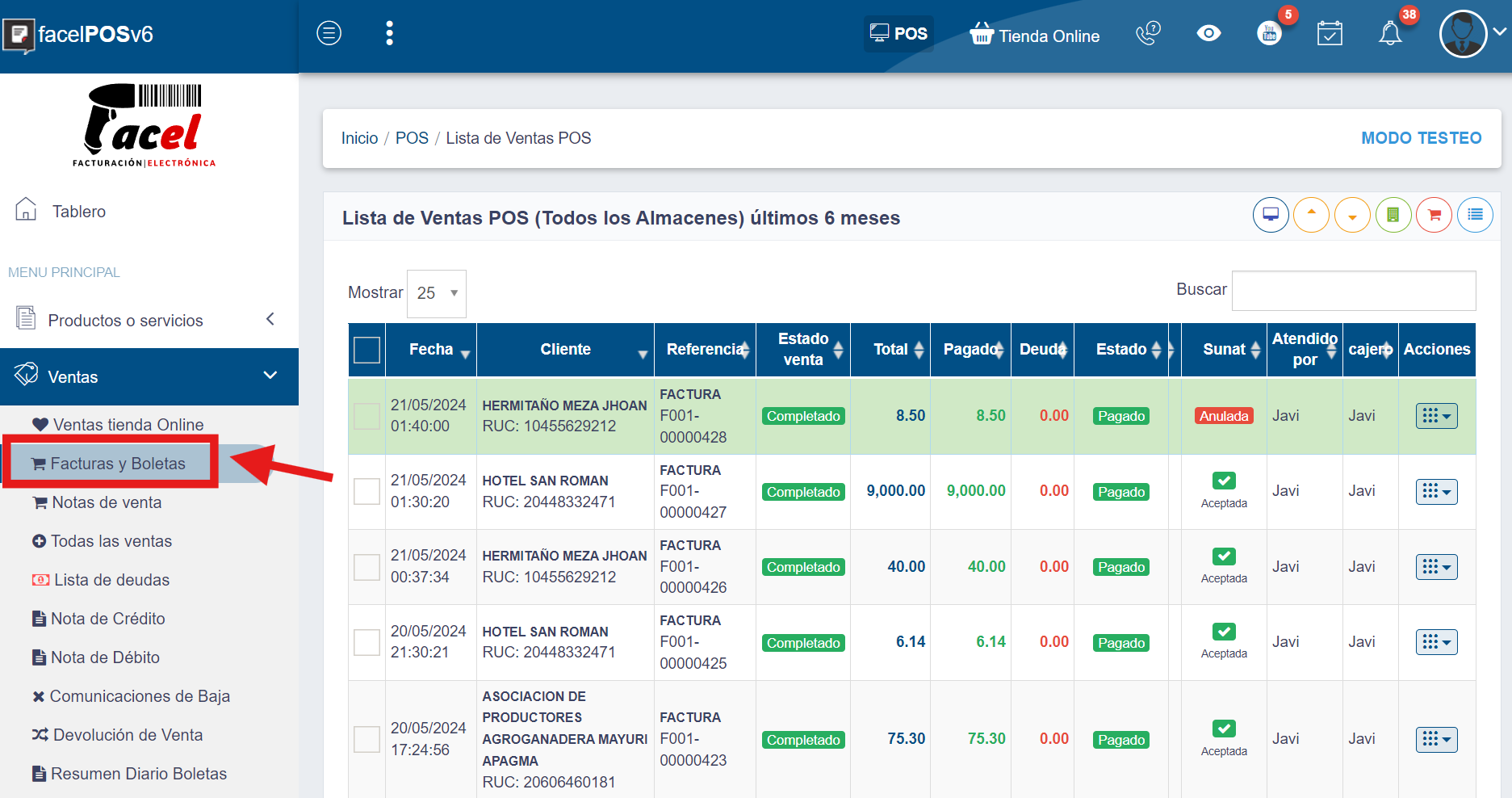
Task: Click the Tienda Online link
Action: click(1035, 36)
